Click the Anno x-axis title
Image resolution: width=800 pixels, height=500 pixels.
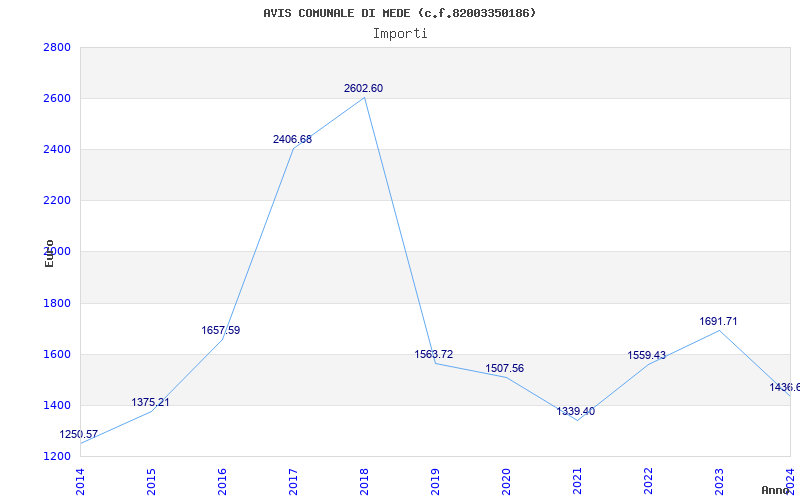coord(776,490)
